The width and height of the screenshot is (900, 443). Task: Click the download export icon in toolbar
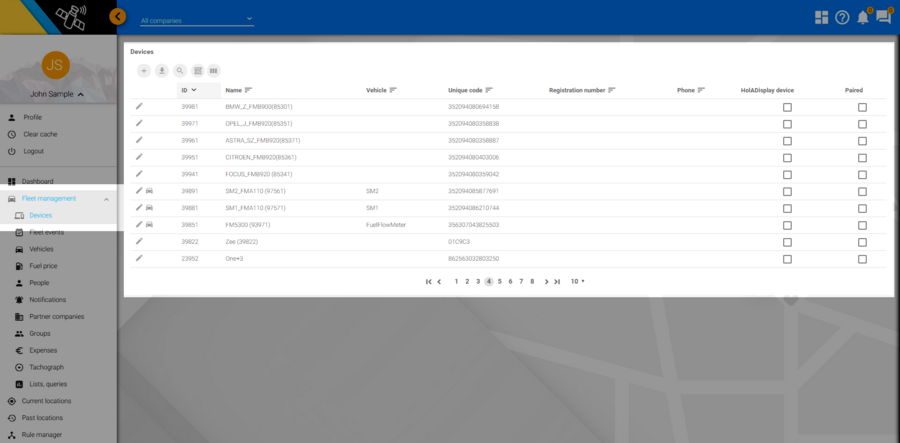tap(162, 71)
